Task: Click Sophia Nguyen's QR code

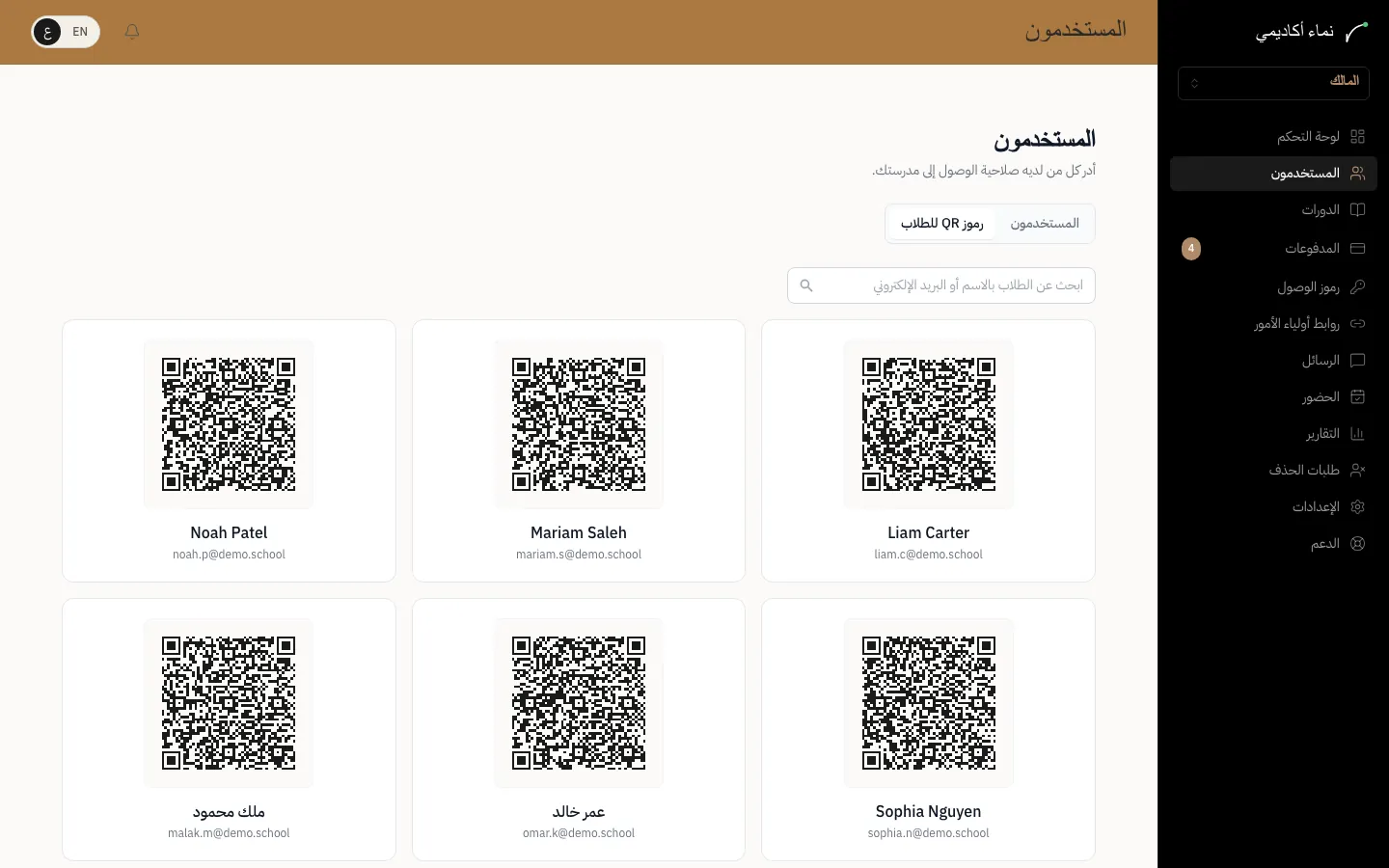Action: pos(929,703)
